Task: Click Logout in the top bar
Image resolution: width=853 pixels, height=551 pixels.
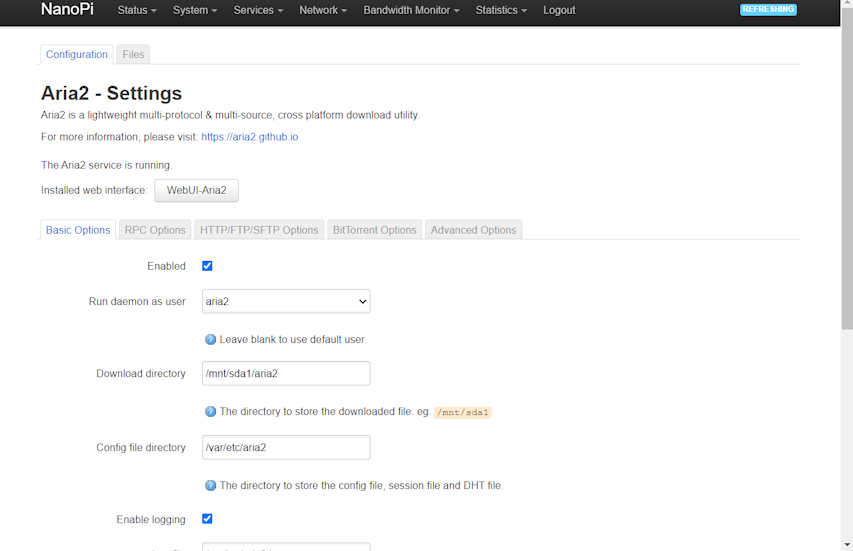Action: [559, 10]
